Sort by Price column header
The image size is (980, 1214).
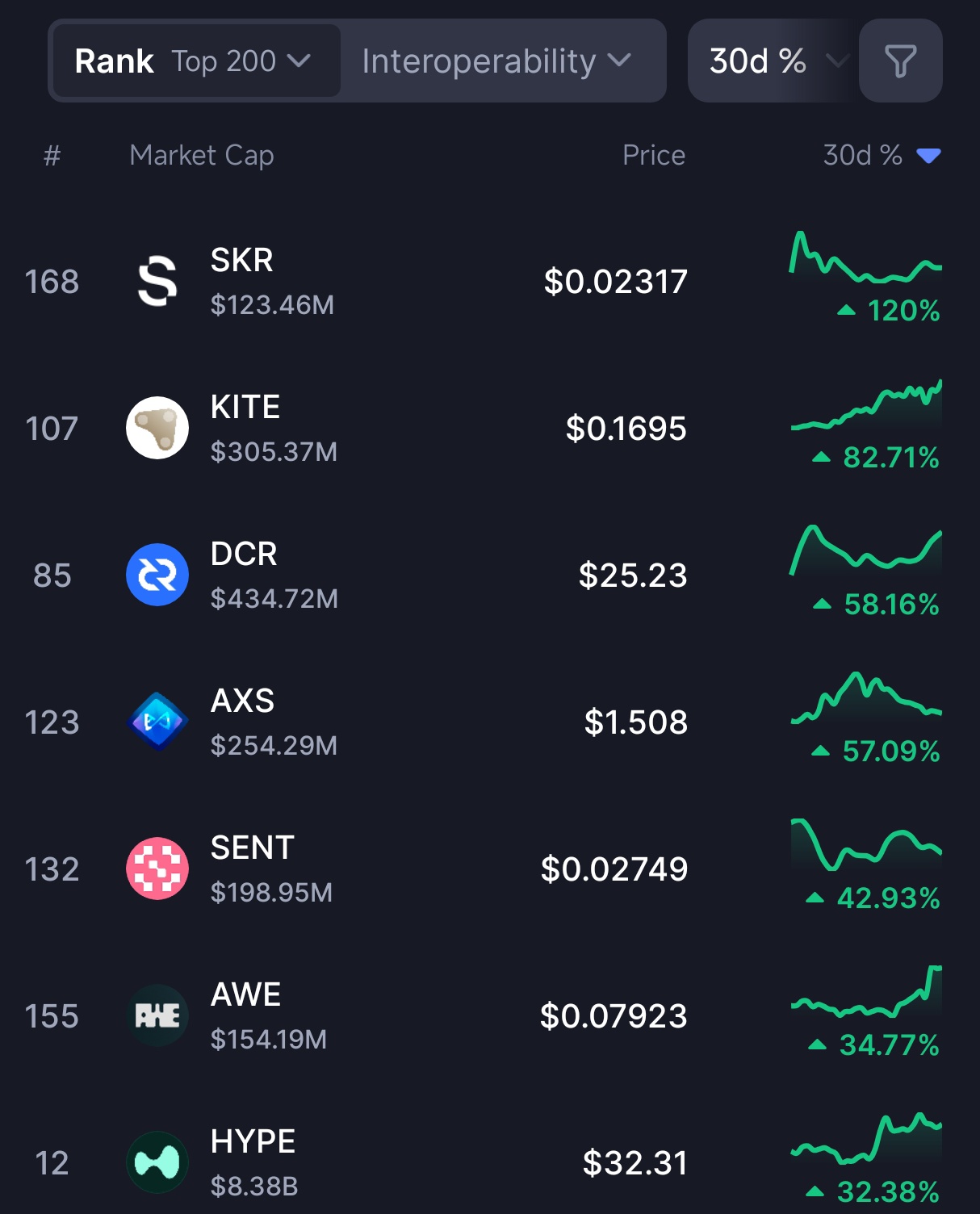[653, 155]
